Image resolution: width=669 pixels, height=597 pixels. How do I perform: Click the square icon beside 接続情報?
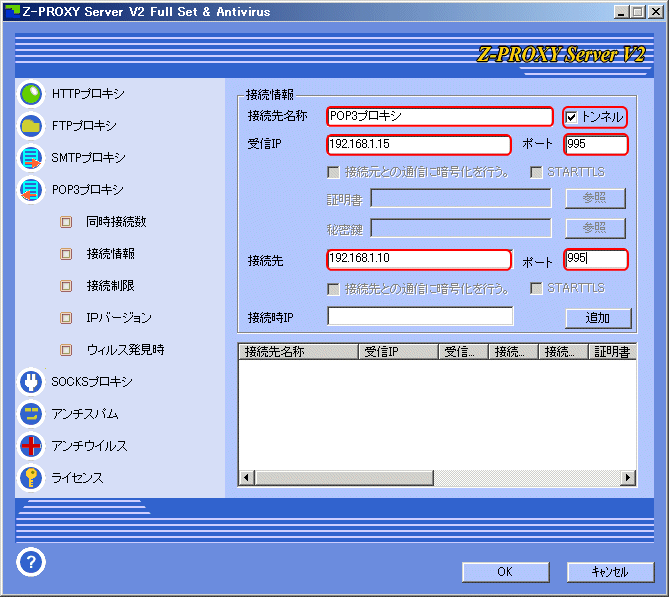pos(66,254)
